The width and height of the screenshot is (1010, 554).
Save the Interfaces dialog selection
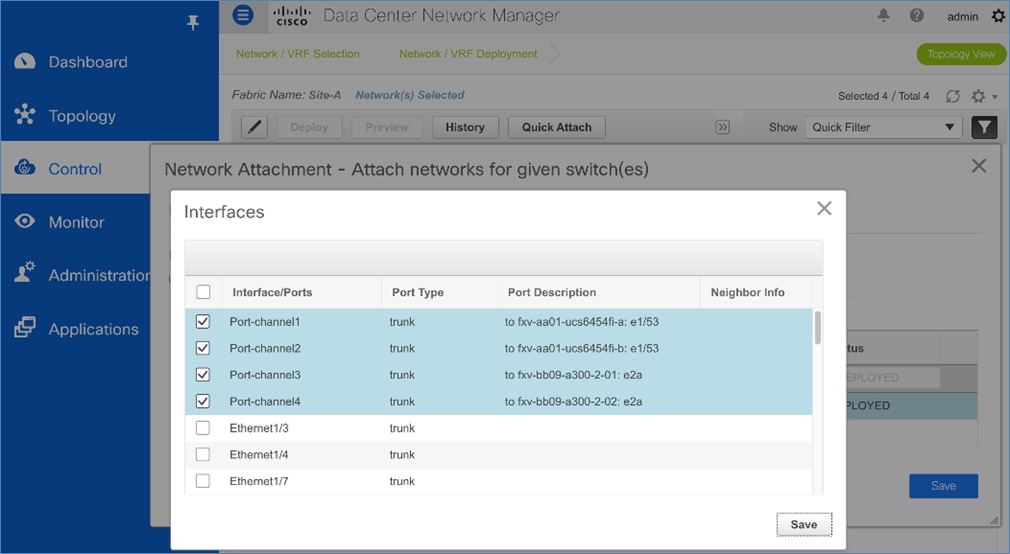pyautogui.click(x=804, y=524)
